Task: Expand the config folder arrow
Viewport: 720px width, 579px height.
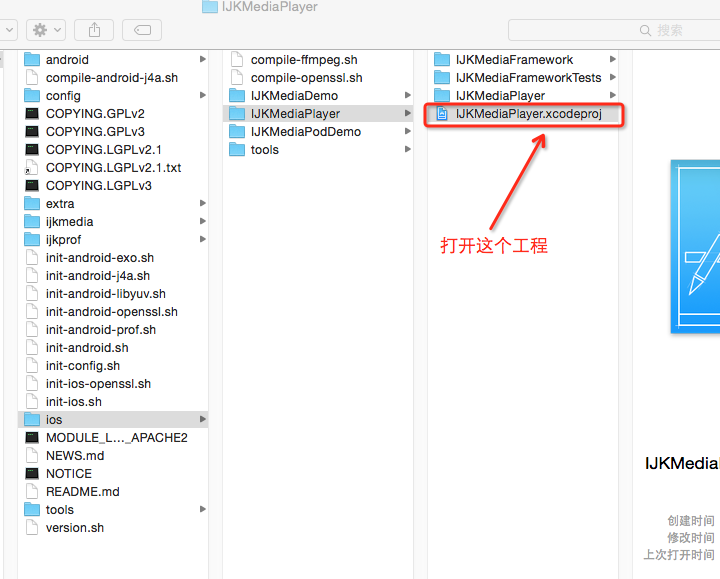Action: (x=202, y=96)
